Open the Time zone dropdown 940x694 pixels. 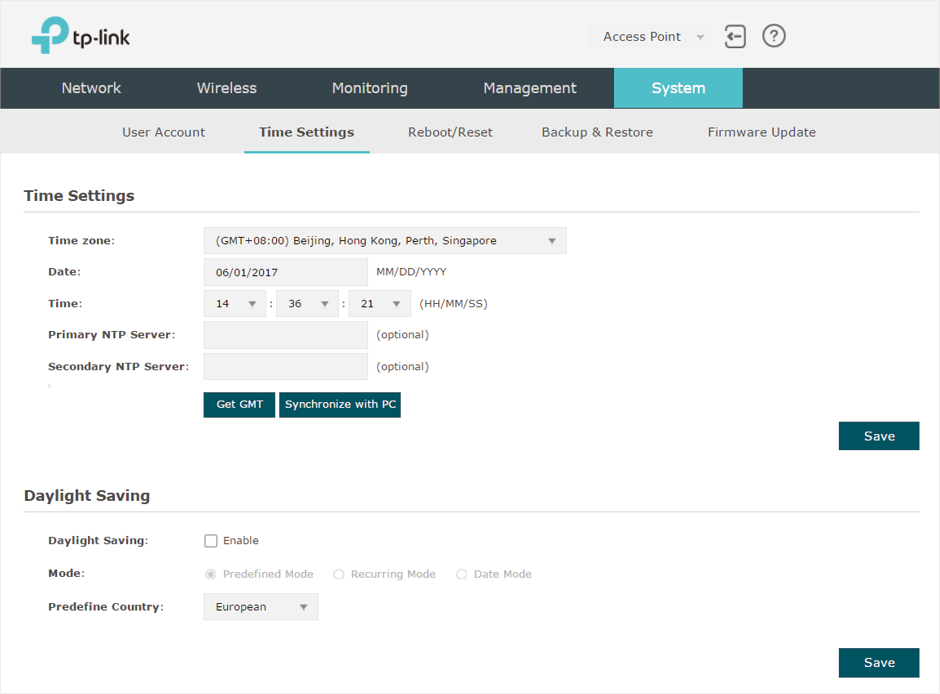coord(385,240)
